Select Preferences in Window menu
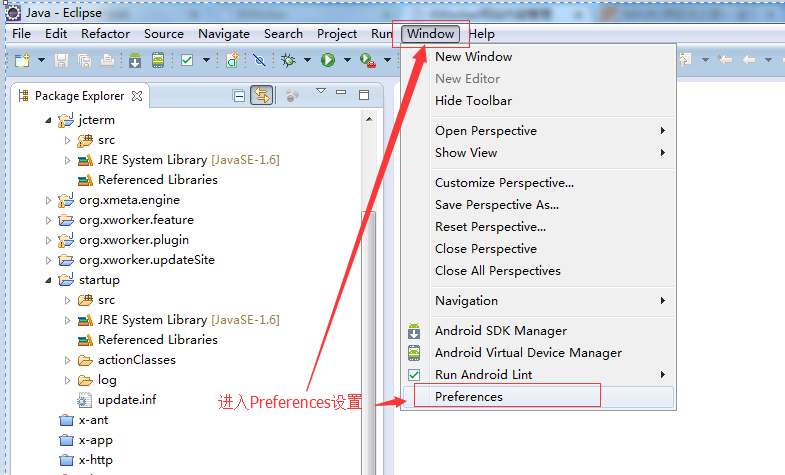 click(x=538, y=397)
